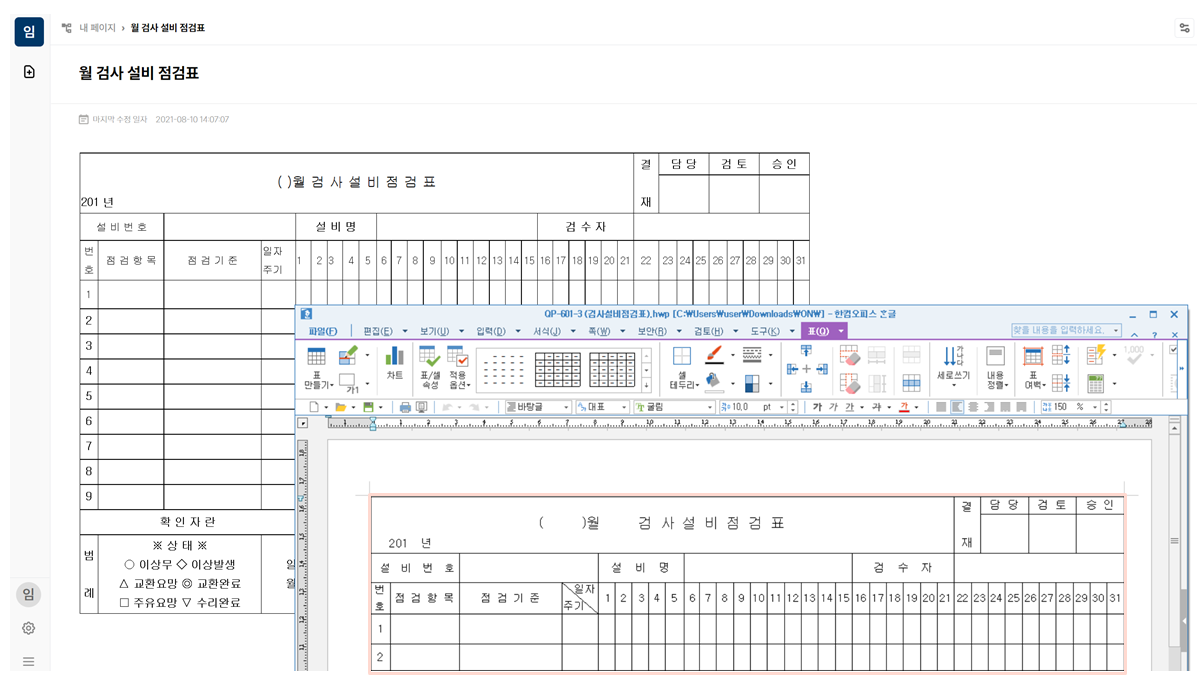Toggle the justify align paragraph button
Viewport: 1204px width, 680px height.
(x=941, y=407)
